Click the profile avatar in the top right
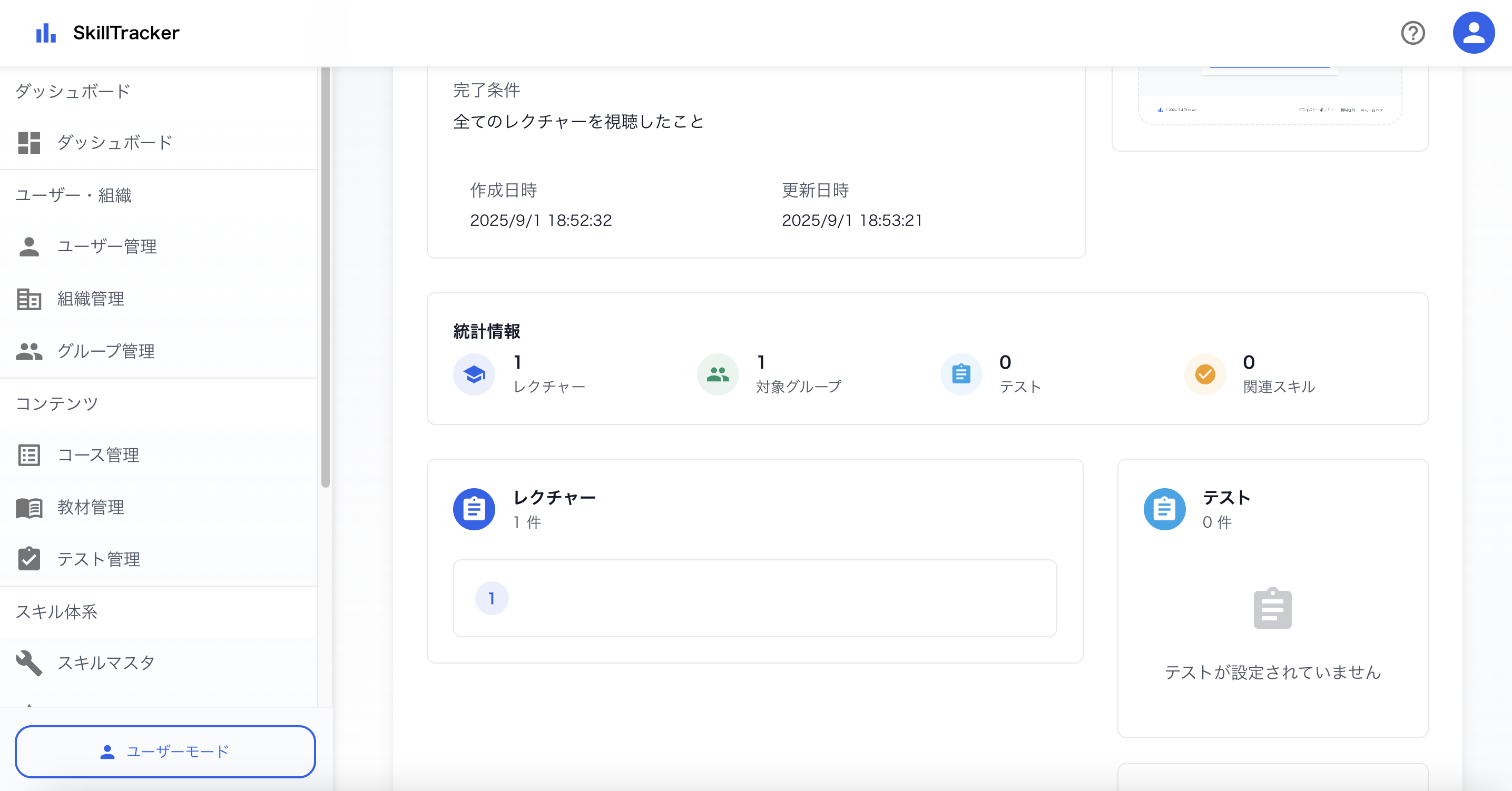The image size is (1512, 791). click(x=1474, y=32)
